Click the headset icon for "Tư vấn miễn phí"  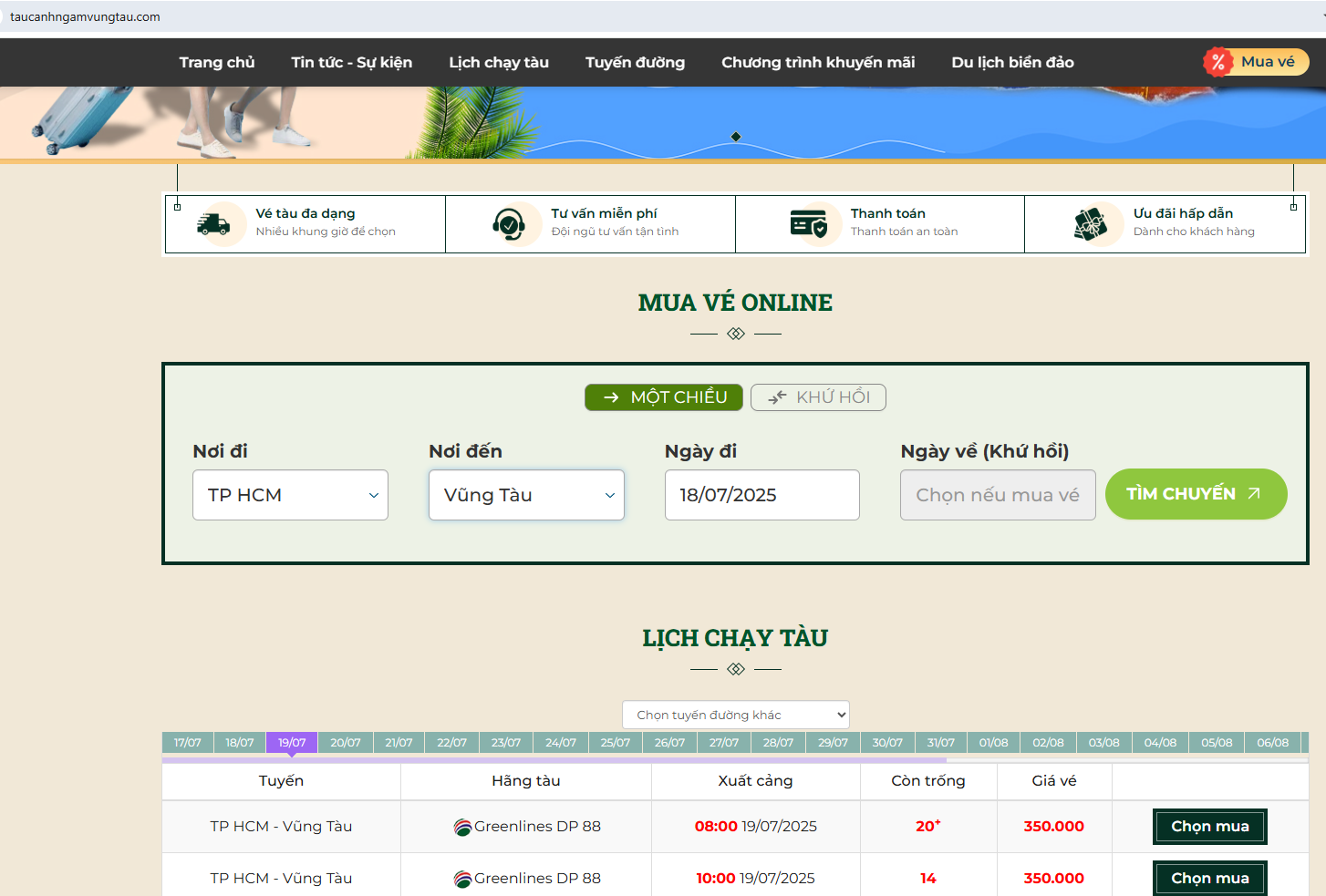pyautogui.click(x=512, y=223)
